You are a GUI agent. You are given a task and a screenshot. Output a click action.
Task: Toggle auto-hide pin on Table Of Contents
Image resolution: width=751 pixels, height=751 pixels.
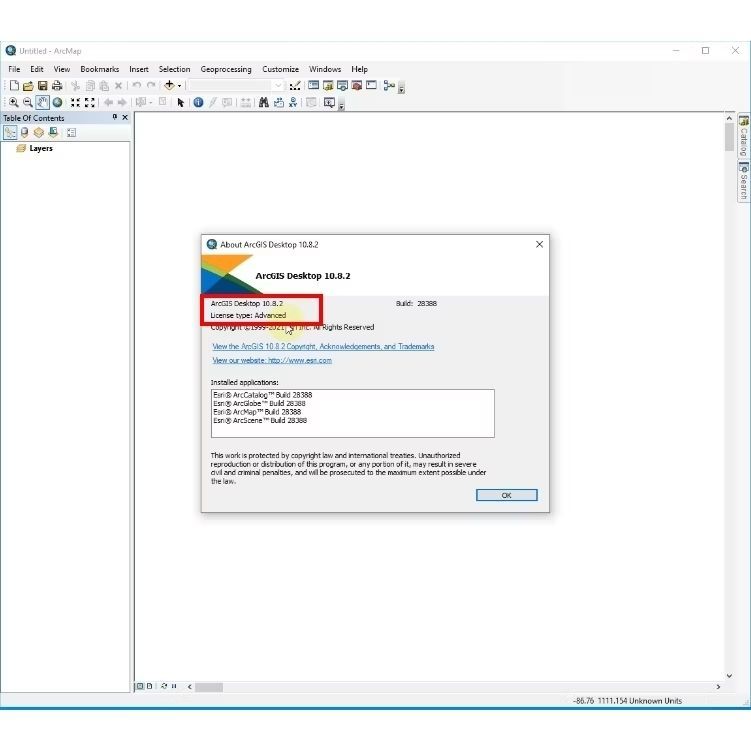(114, 117)
